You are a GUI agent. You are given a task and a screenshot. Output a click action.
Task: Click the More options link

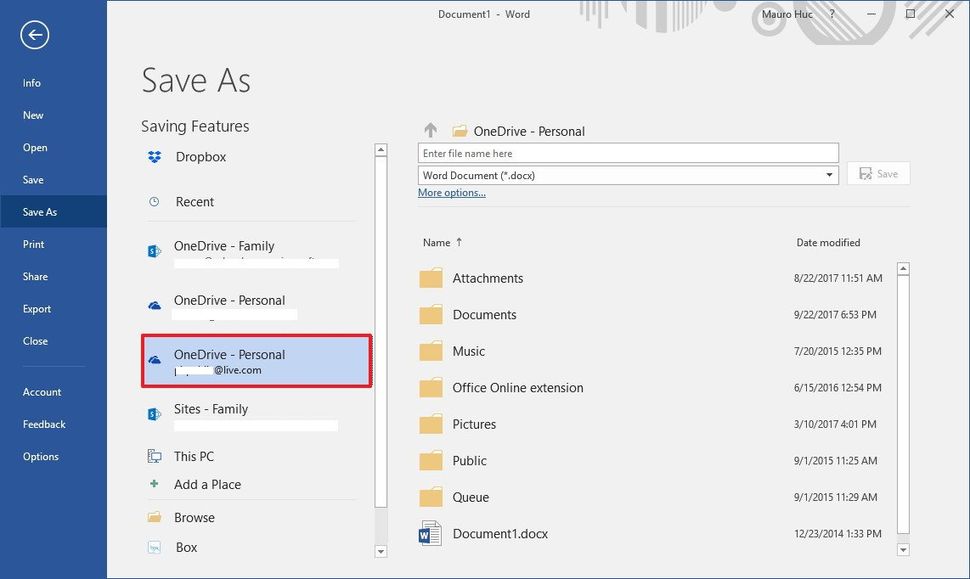click(x=450, y=192)
